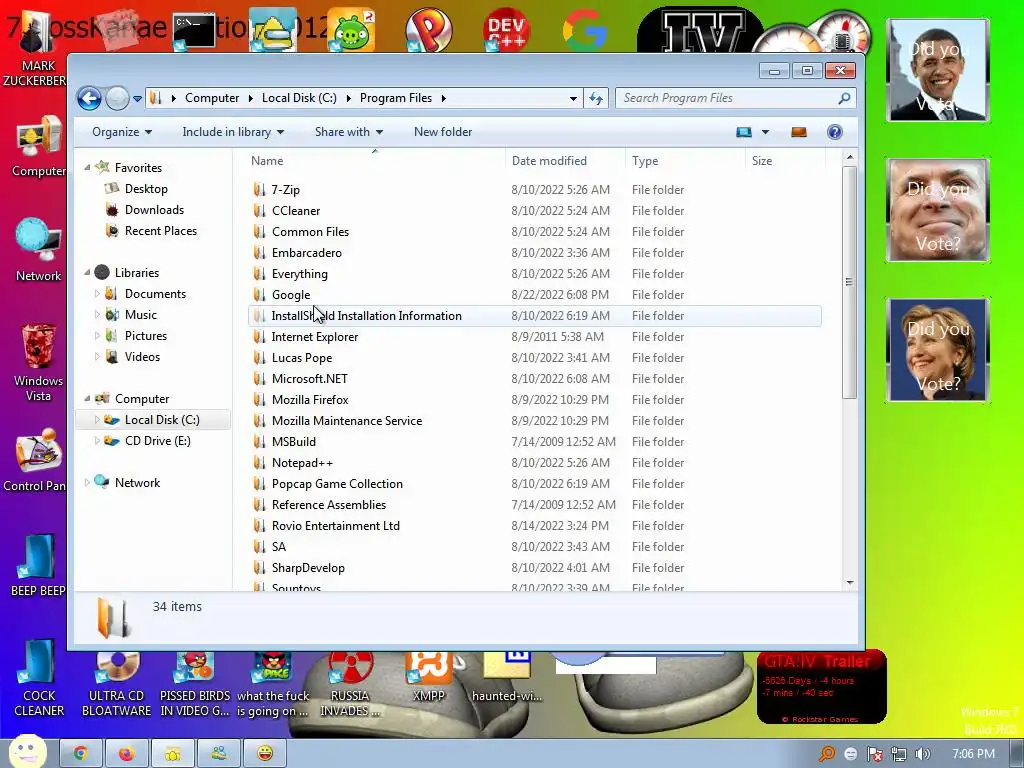Viewport: 1024px width, 768px height.
Task: Sort by Date modified column header
Action: point(565,161)
